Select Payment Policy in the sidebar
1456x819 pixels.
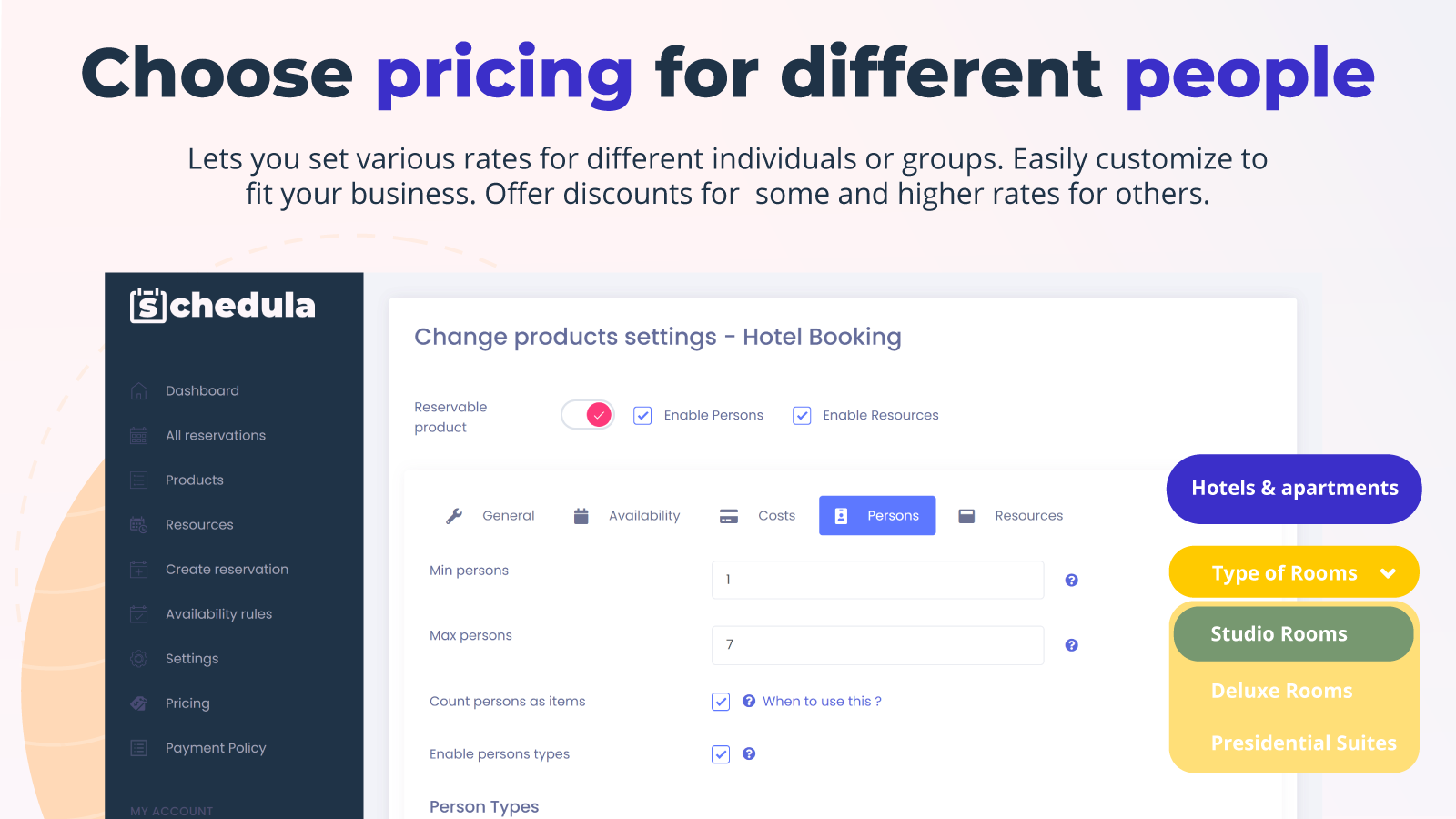click(215, 747)
